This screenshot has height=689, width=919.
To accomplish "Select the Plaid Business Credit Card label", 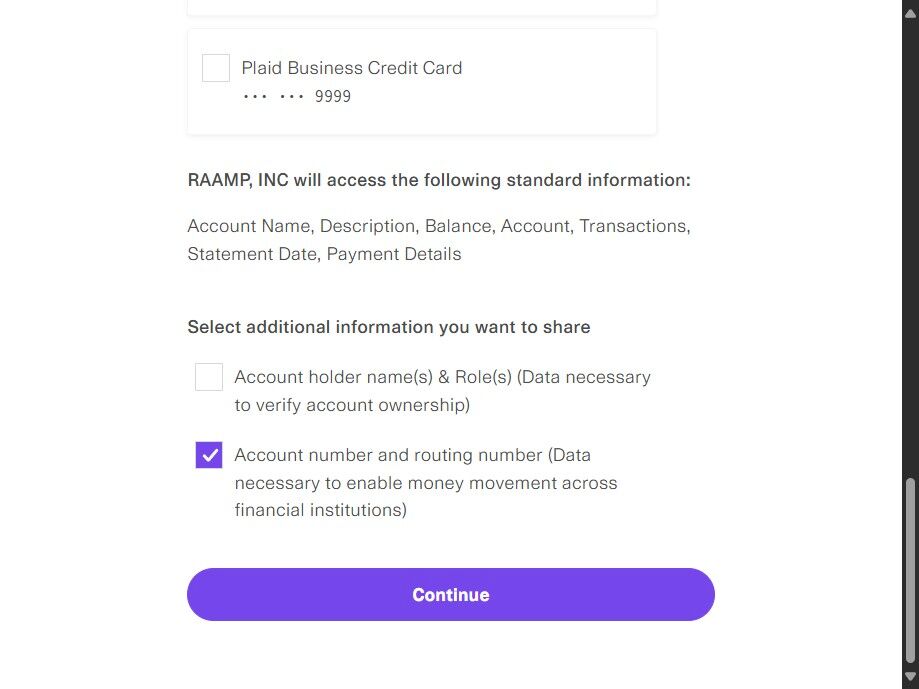I will 351,68.
